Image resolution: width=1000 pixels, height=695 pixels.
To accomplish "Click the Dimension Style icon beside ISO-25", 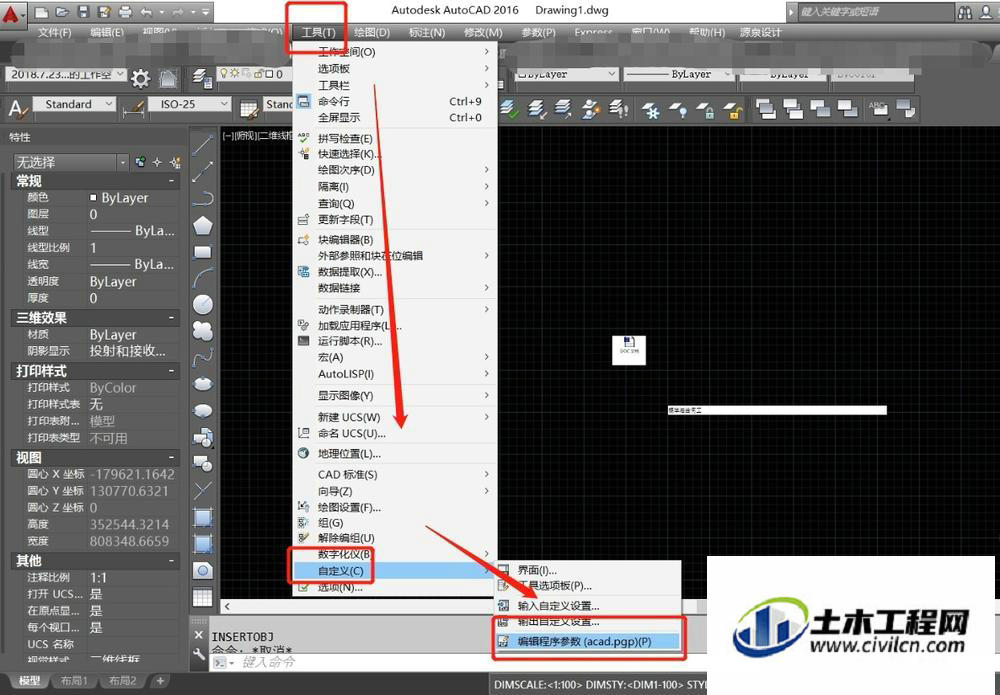I will [133, 109].
